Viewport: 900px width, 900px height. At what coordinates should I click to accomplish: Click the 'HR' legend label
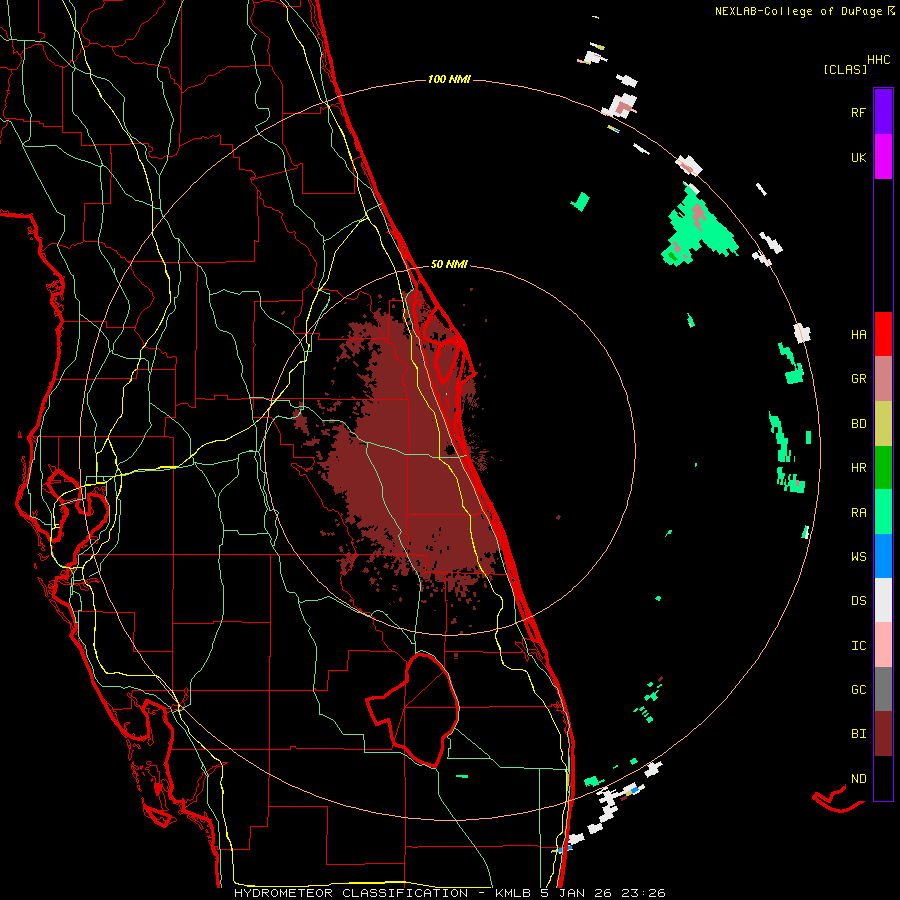pos(858,468)
